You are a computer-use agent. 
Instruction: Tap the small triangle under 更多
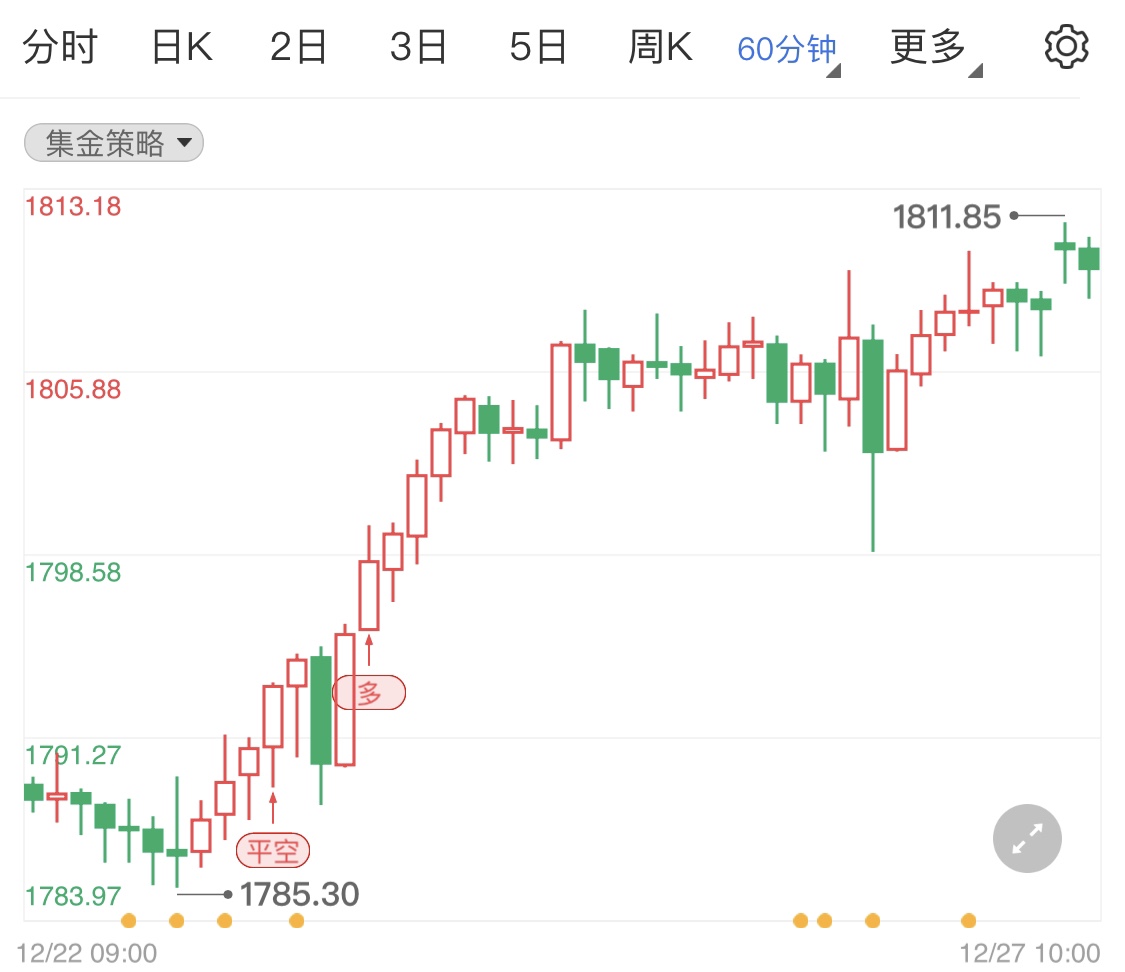coord(976,72)
